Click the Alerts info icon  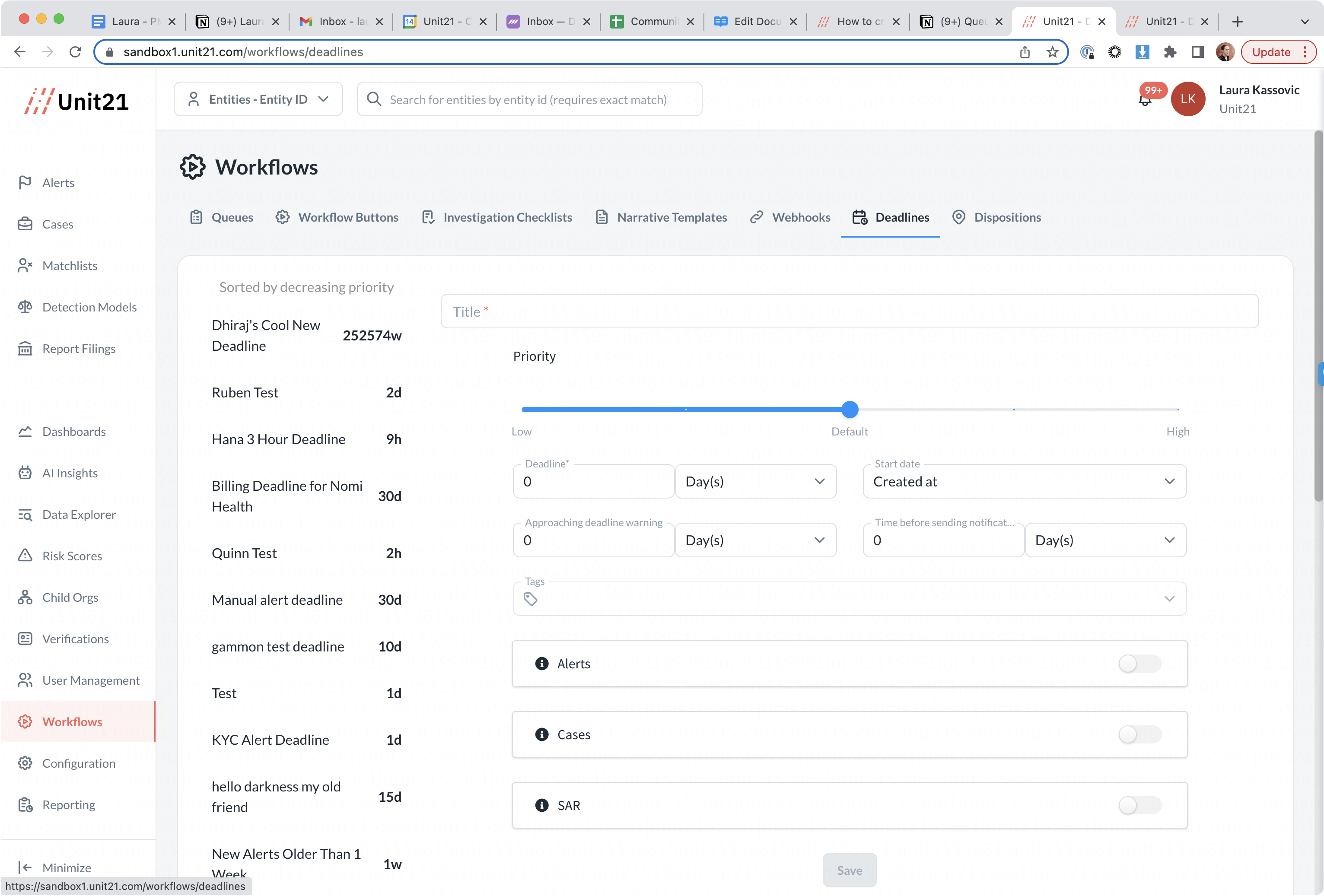coord(542,664)
